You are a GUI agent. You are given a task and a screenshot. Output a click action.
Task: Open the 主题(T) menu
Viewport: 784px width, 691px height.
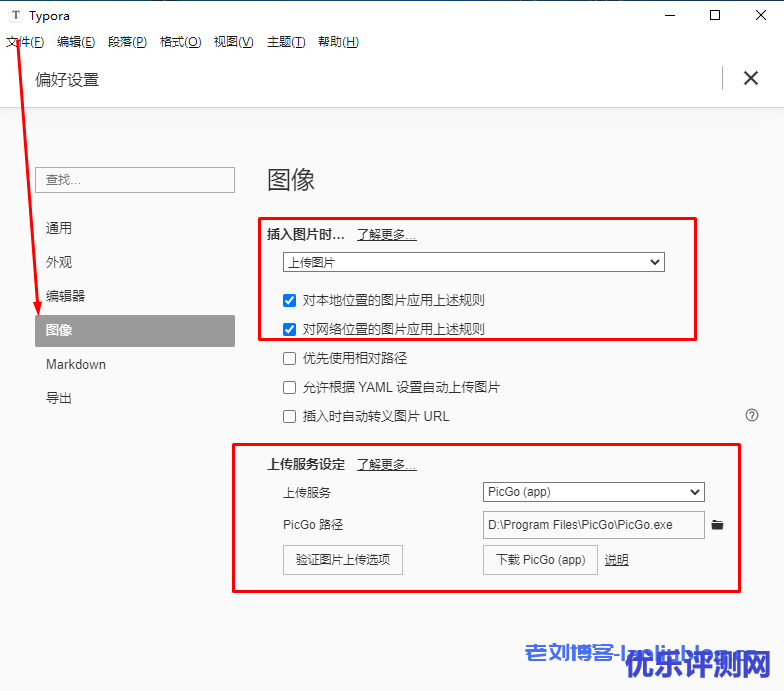point(286,42)
